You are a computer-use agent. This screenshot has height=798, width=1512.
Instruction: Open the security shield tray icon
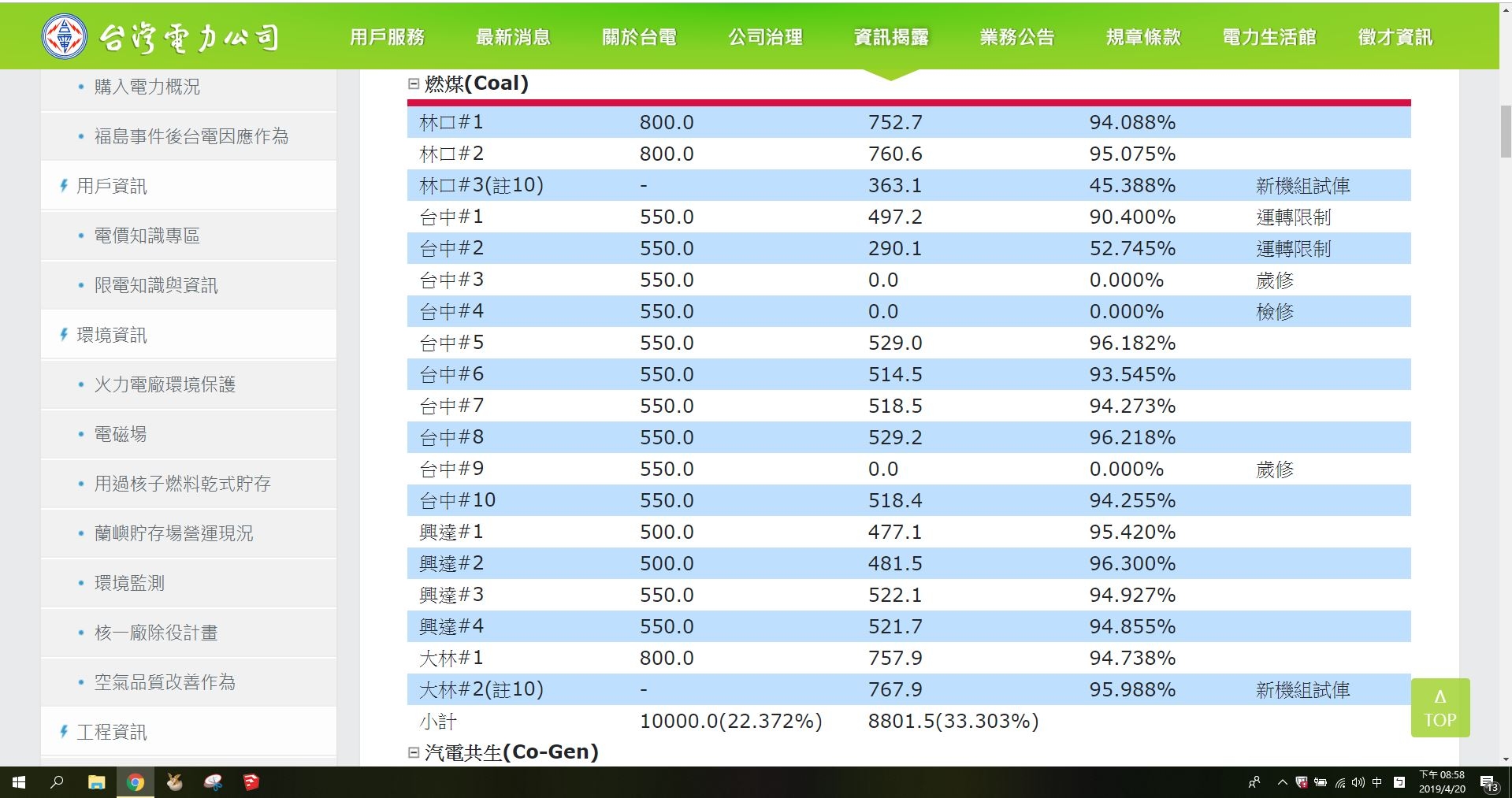(x=1302, y=782)
